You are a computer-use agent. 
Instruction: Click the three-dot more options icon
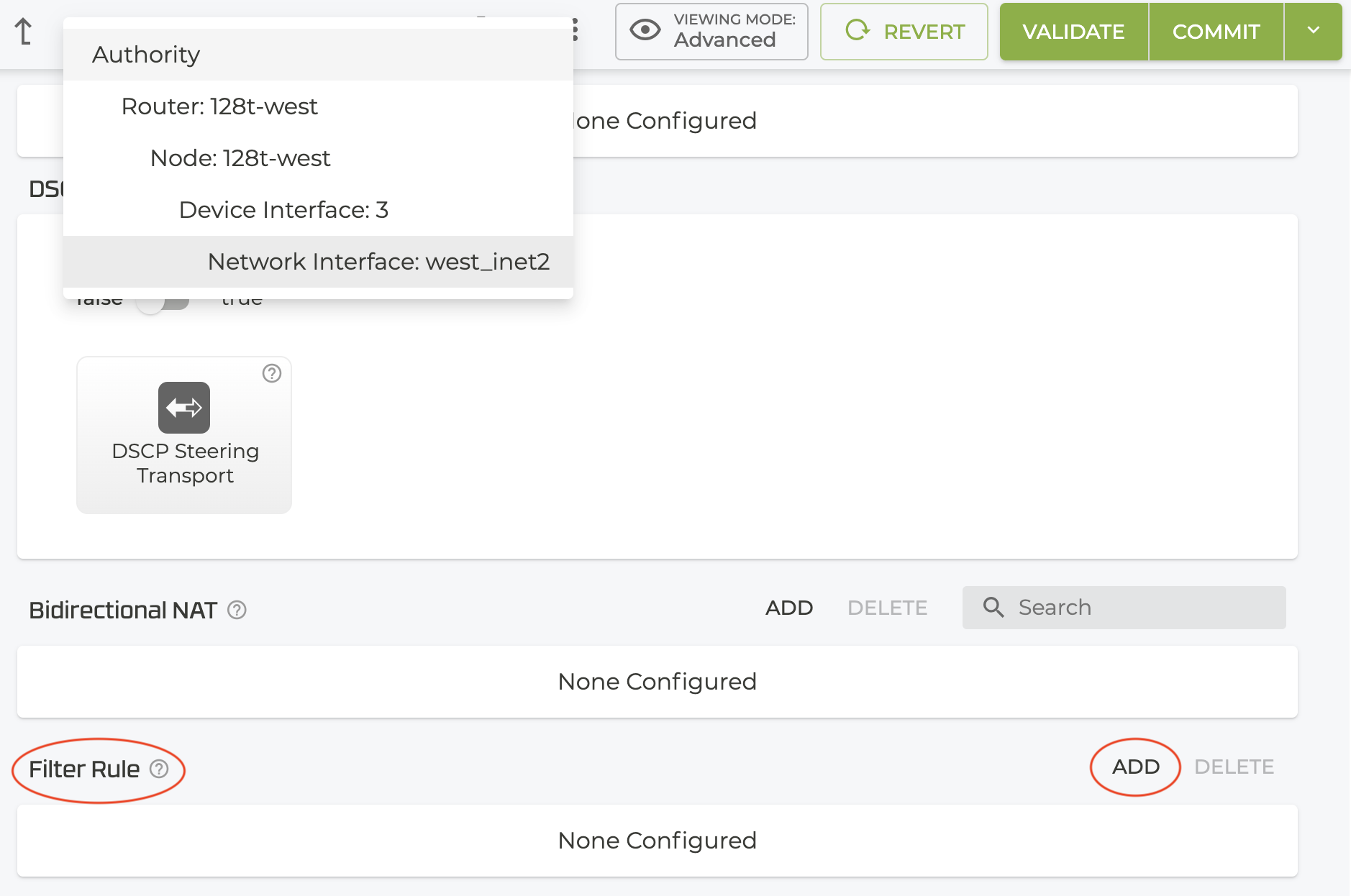pos(575,30)
